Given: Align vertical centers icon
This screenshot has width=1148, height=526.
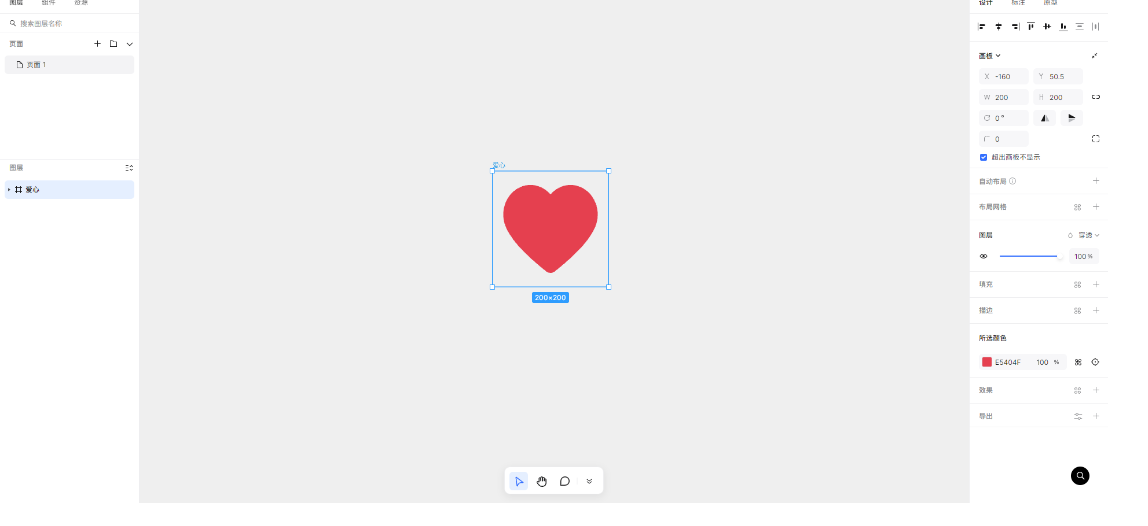Looking at the screenshot, I should [1047, 26].
